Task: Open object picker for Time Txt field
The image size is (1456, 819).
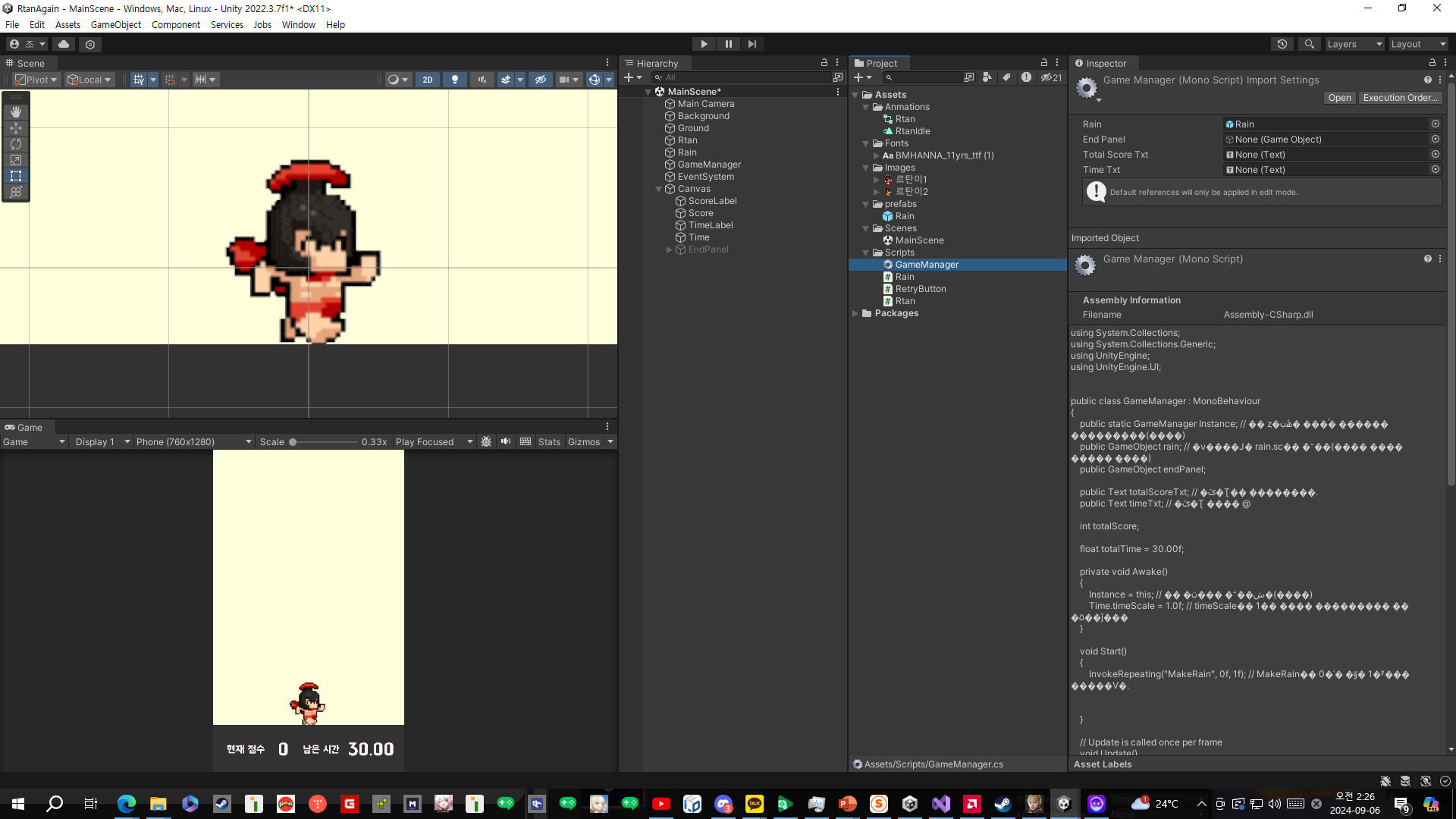Action: [x=1436, y=170]
